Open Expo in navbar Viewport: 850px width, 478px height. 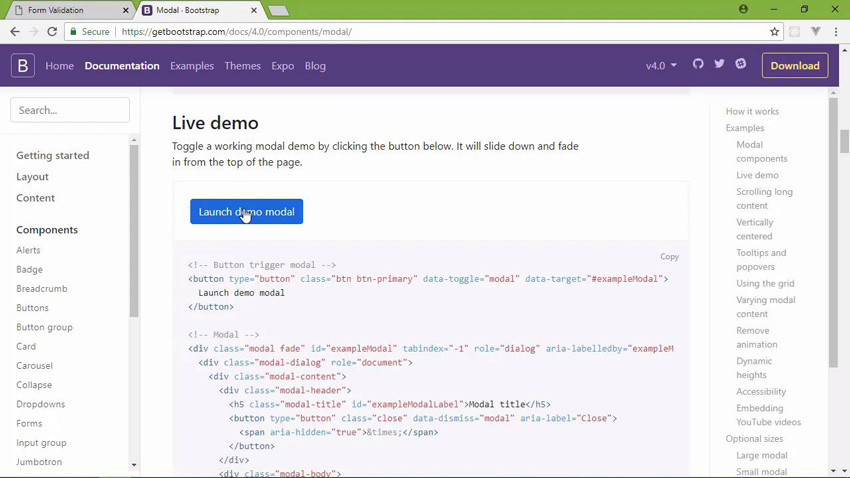click(x=282, y=66)
